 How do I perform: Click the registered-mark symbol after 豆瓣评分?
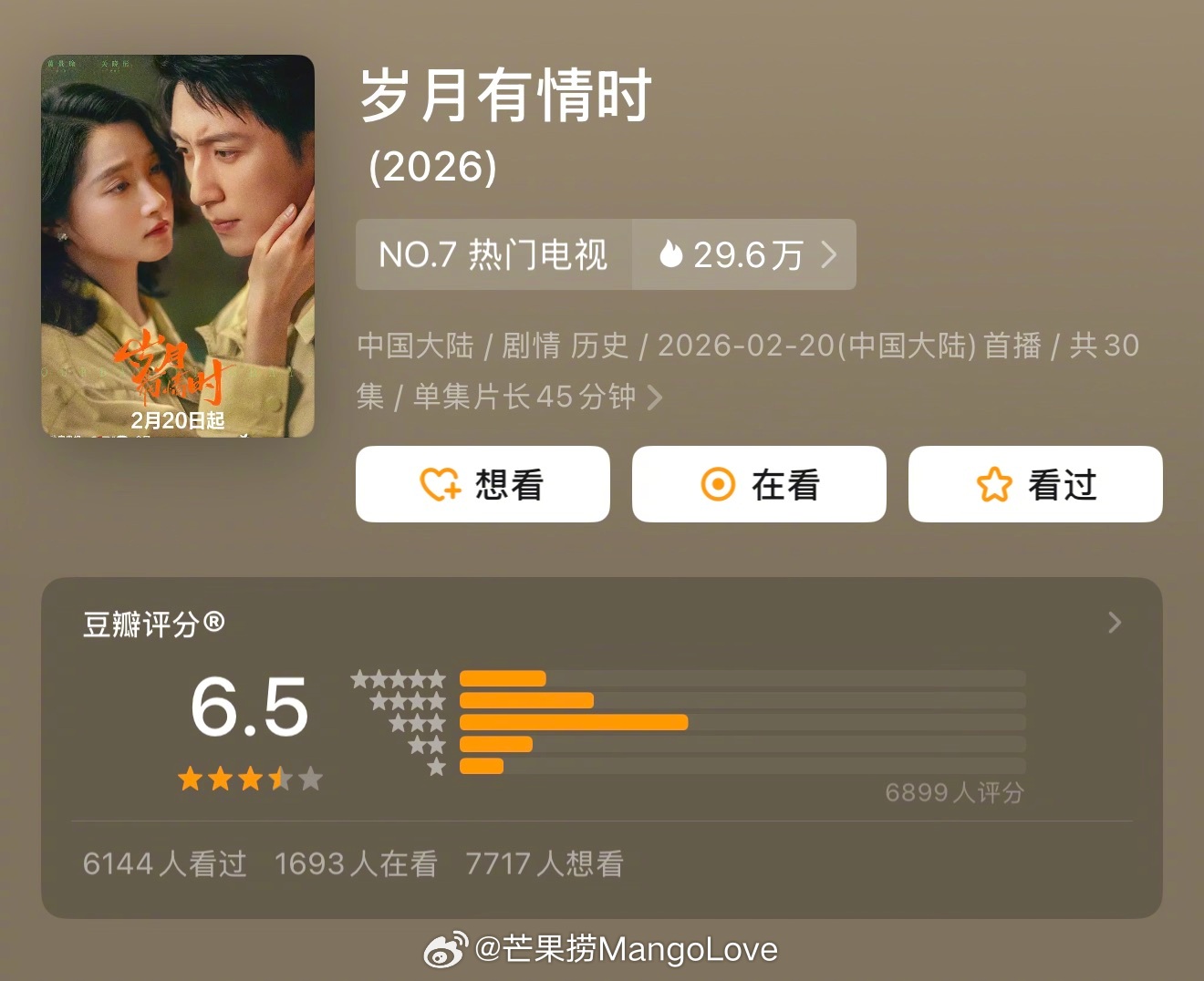pyautogui.click(x=213, y=623)
